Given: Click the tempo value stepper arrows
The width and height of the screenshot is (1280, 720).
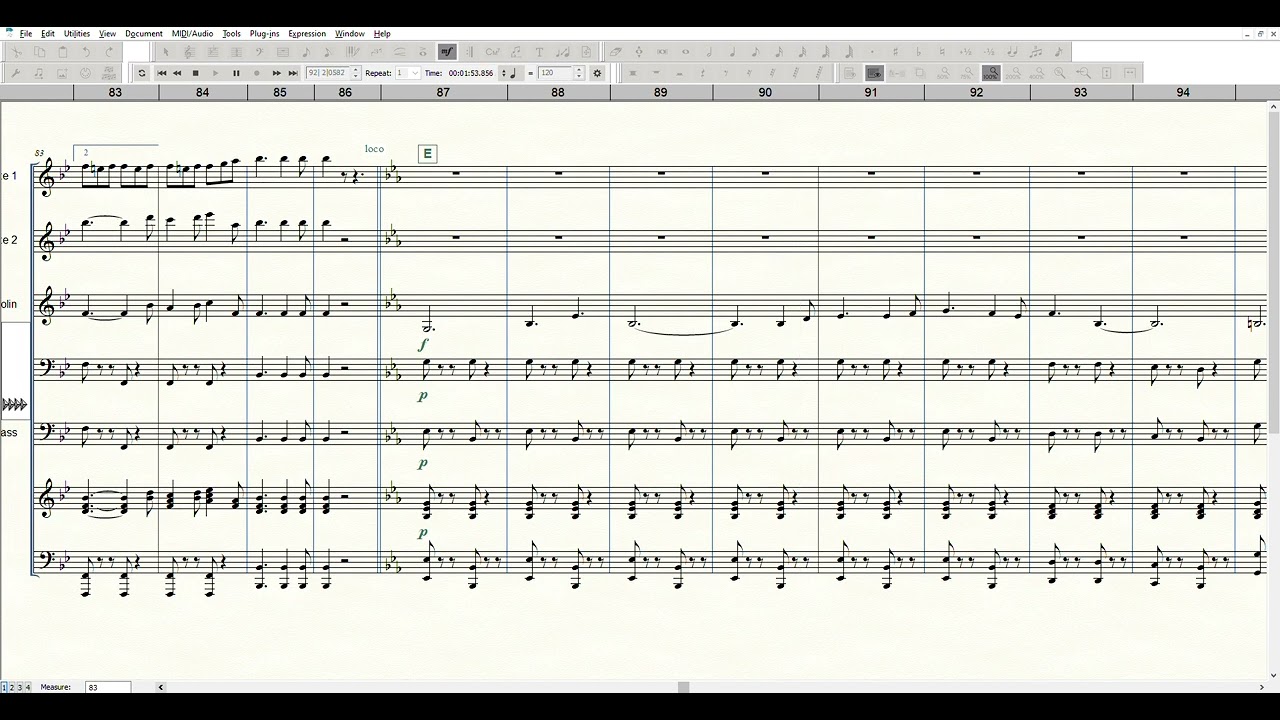Looking at the screenshot, I should [579, 73].
